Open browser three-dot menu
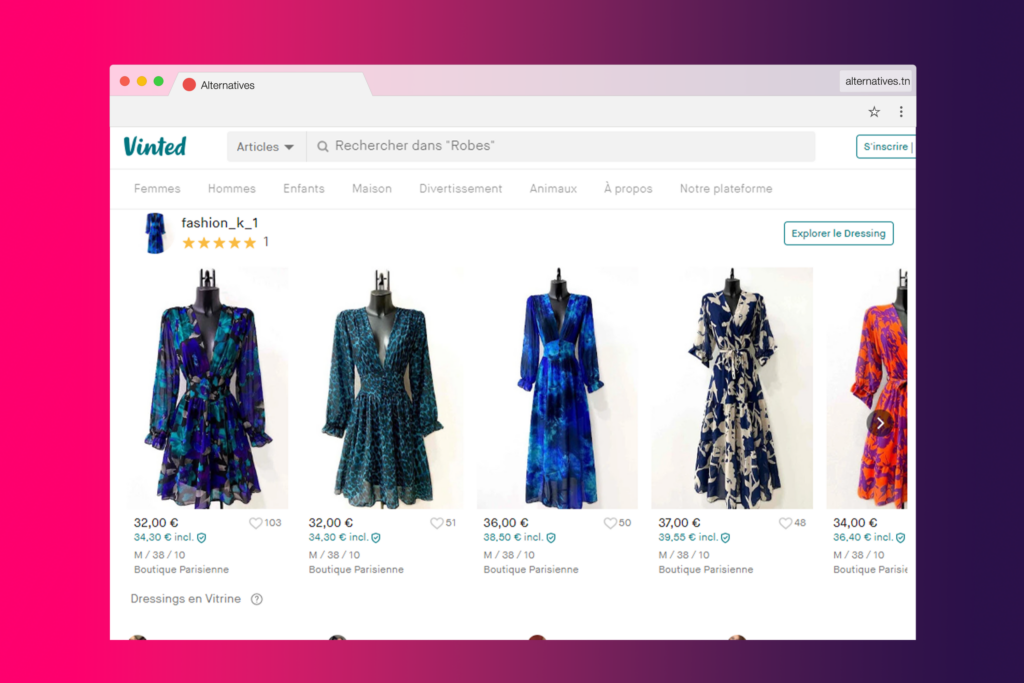This screenshot has height=683, width=1024. pyautogui.click(x=901, y=112)
